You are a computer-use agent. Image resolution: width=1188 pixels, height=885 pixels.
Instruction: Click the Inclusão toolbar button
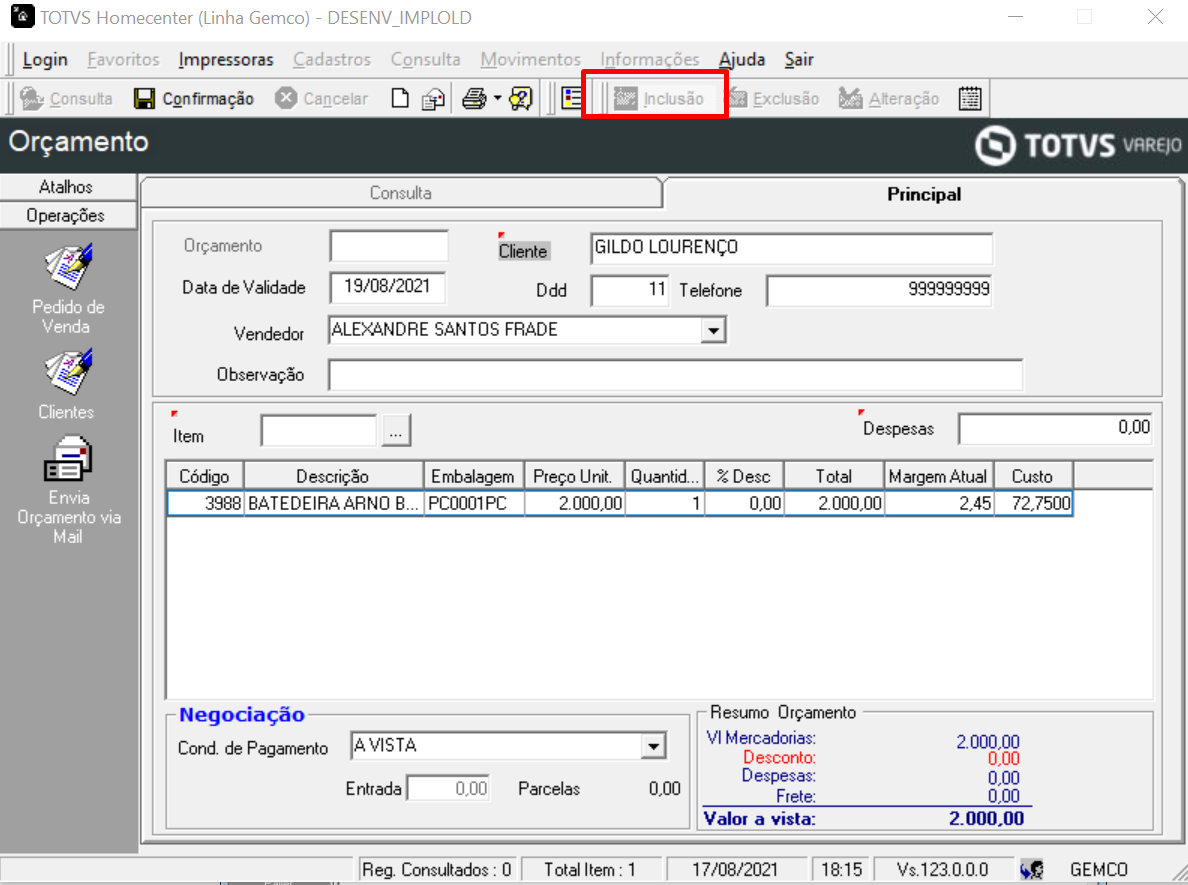pos(658,99)
